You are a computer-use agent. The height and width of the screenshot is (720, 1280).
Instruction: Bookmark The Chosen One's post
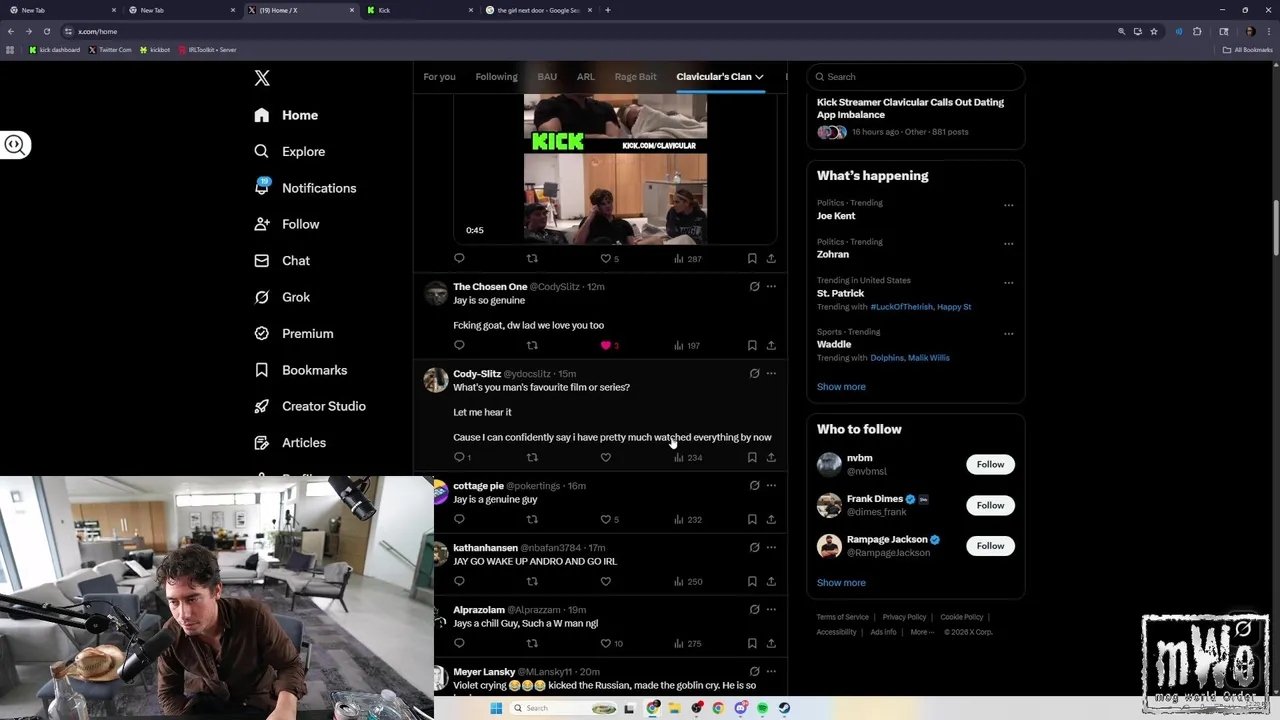(x=752, y=345)
